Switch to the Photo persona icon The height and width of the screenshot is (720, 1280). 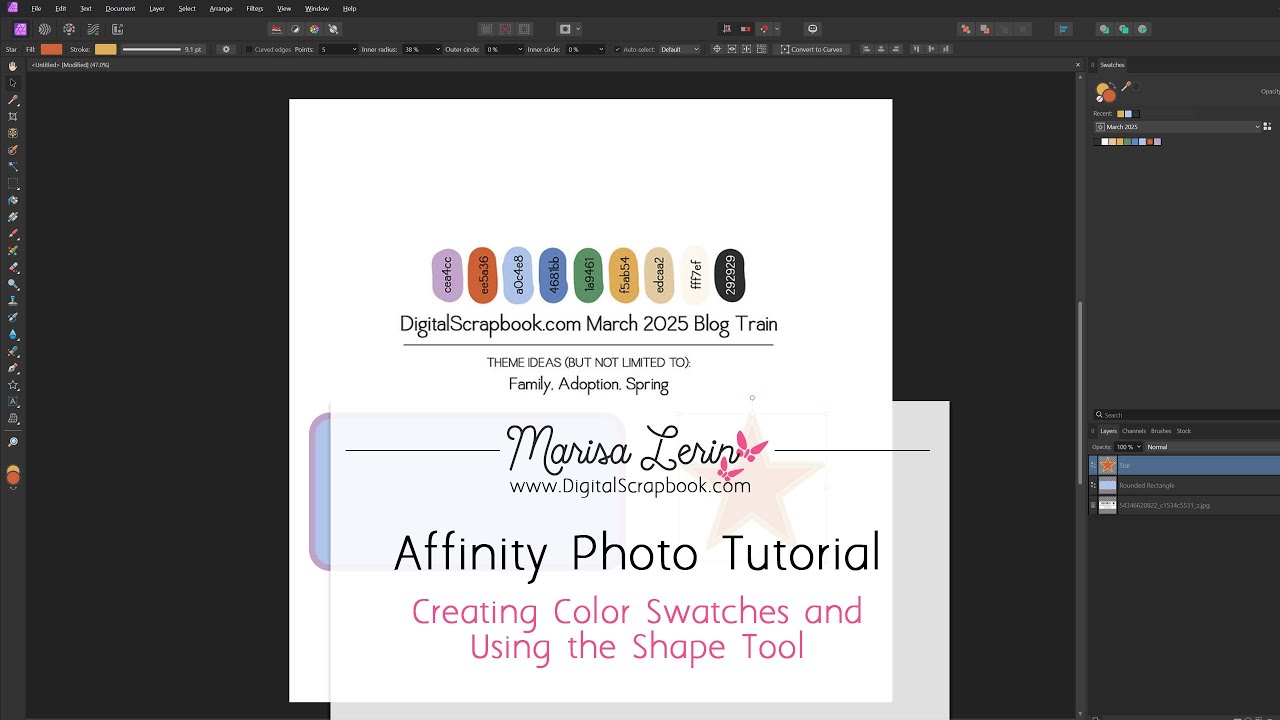(x=20, y=29)
